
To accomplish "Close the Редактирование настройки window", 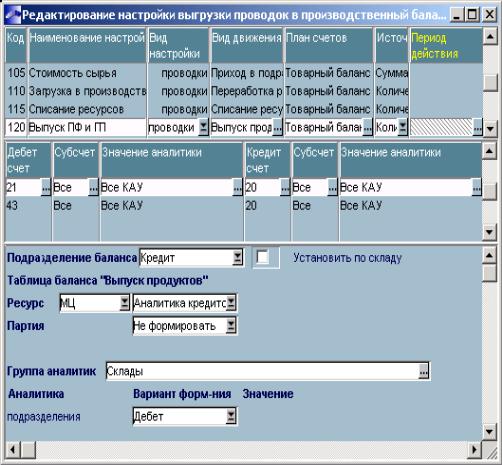I will pos(489,15).
